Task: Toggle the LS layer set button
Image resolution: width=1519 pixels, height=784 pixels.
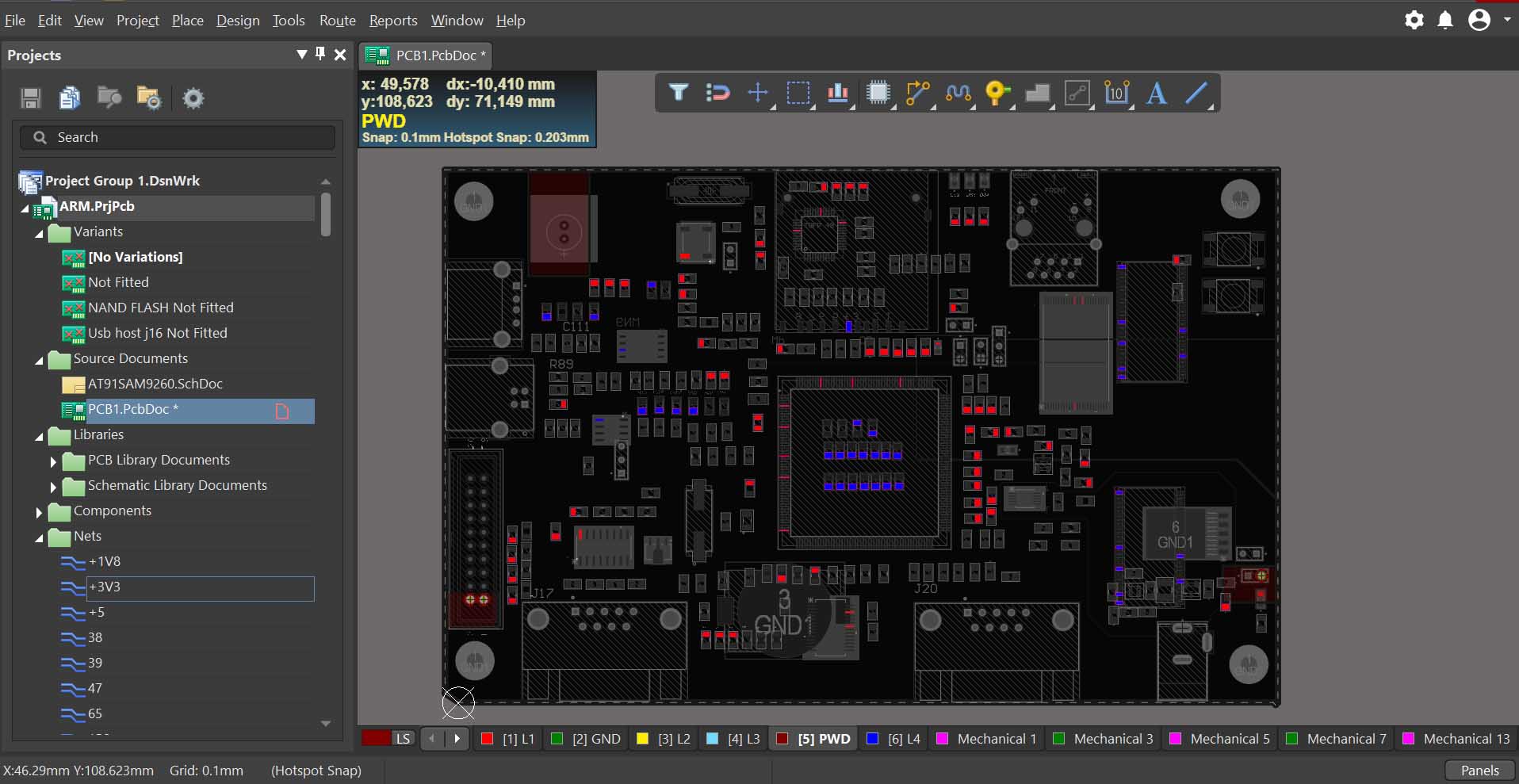Action: tap(403, 739)
